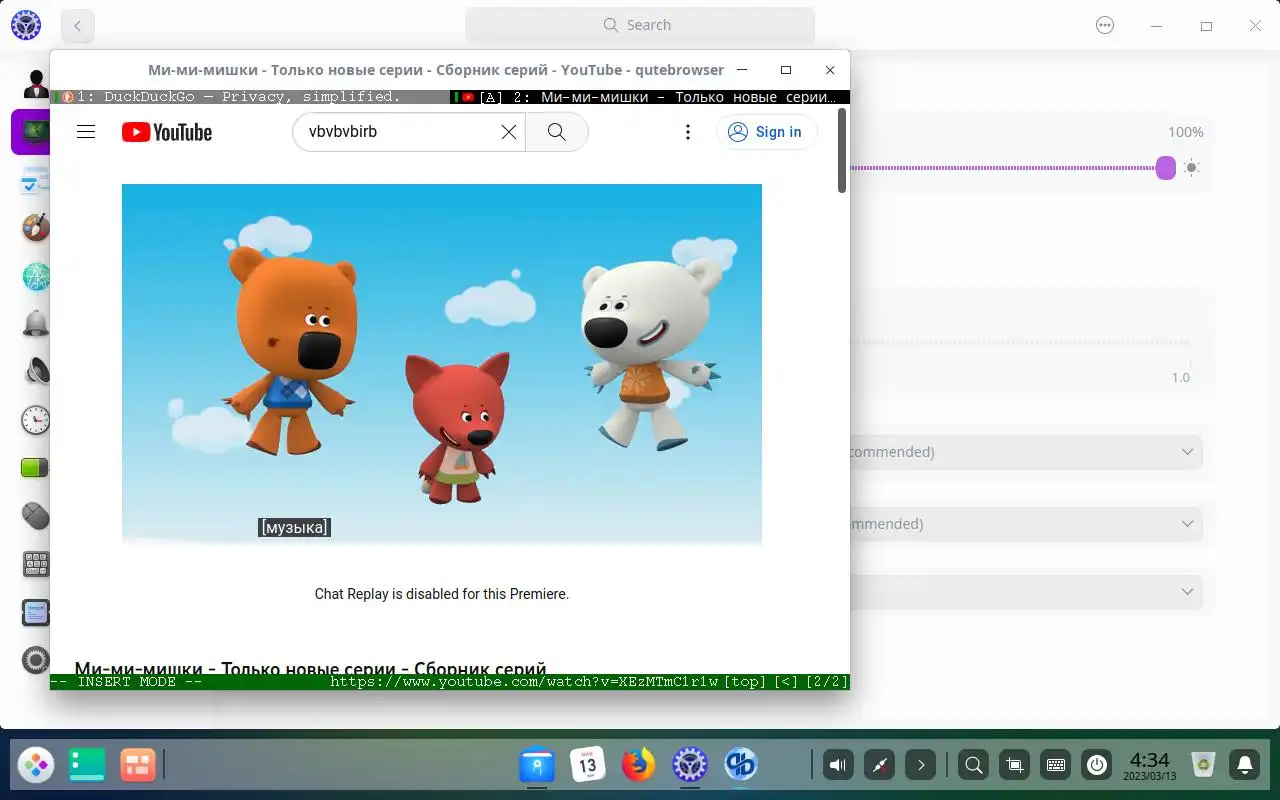Open Network globe icon in sidebar
The image size is (1280, 800).
pos(36,276)
